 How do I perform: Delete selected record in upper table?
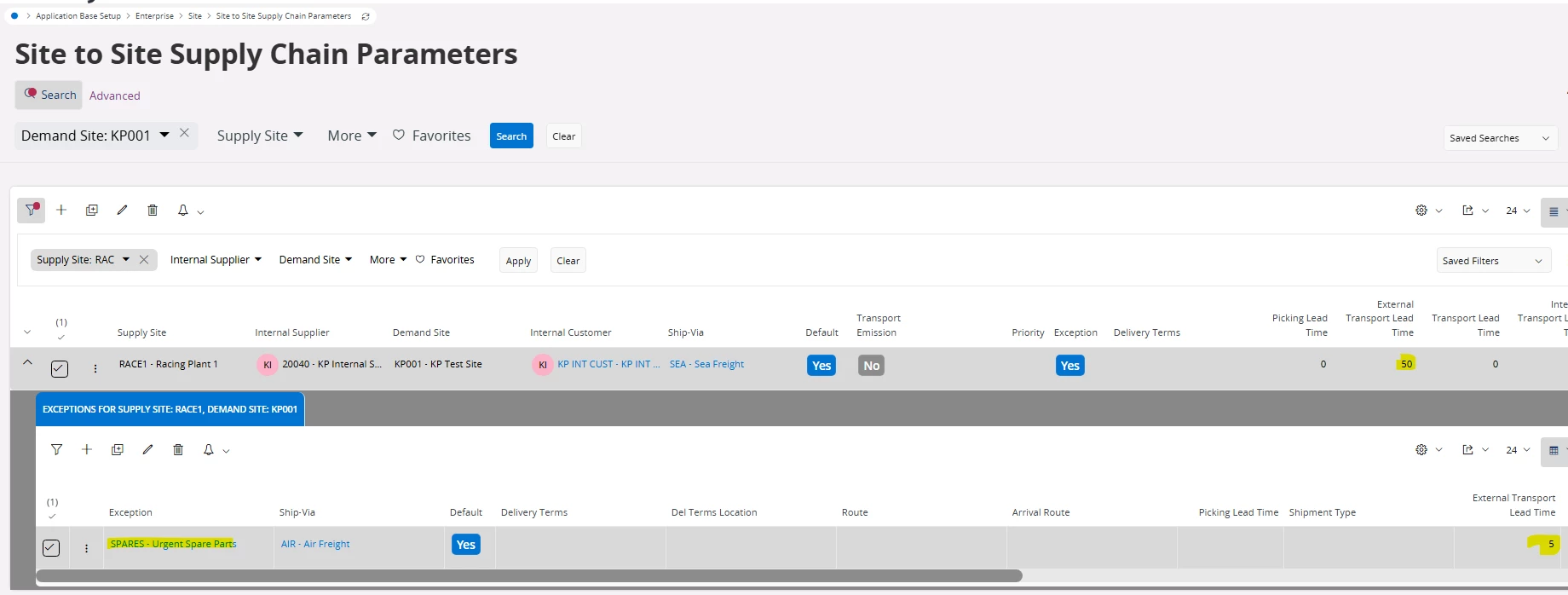[x=153, y=210]
